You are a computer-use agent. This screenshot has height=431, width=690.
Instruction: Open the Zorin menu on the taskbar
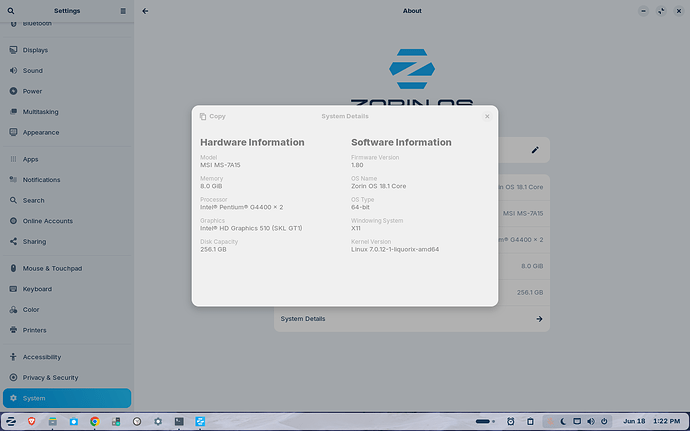pos(11,422)
